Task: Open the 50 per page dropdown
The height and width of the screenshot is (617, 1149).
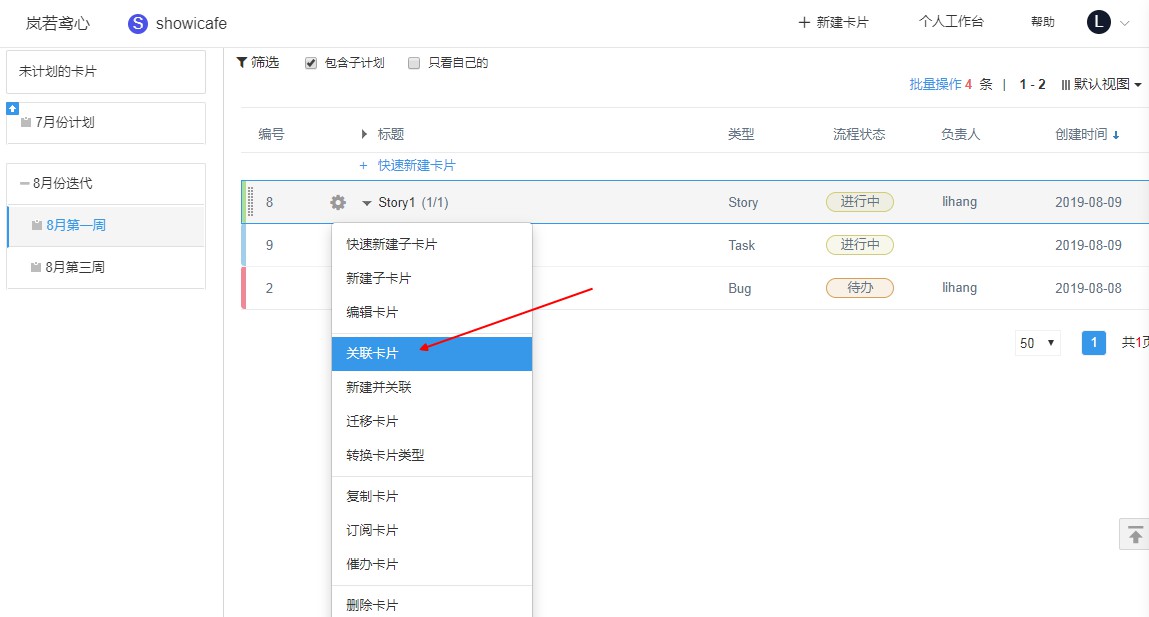Action: (x=1038, y=343)
